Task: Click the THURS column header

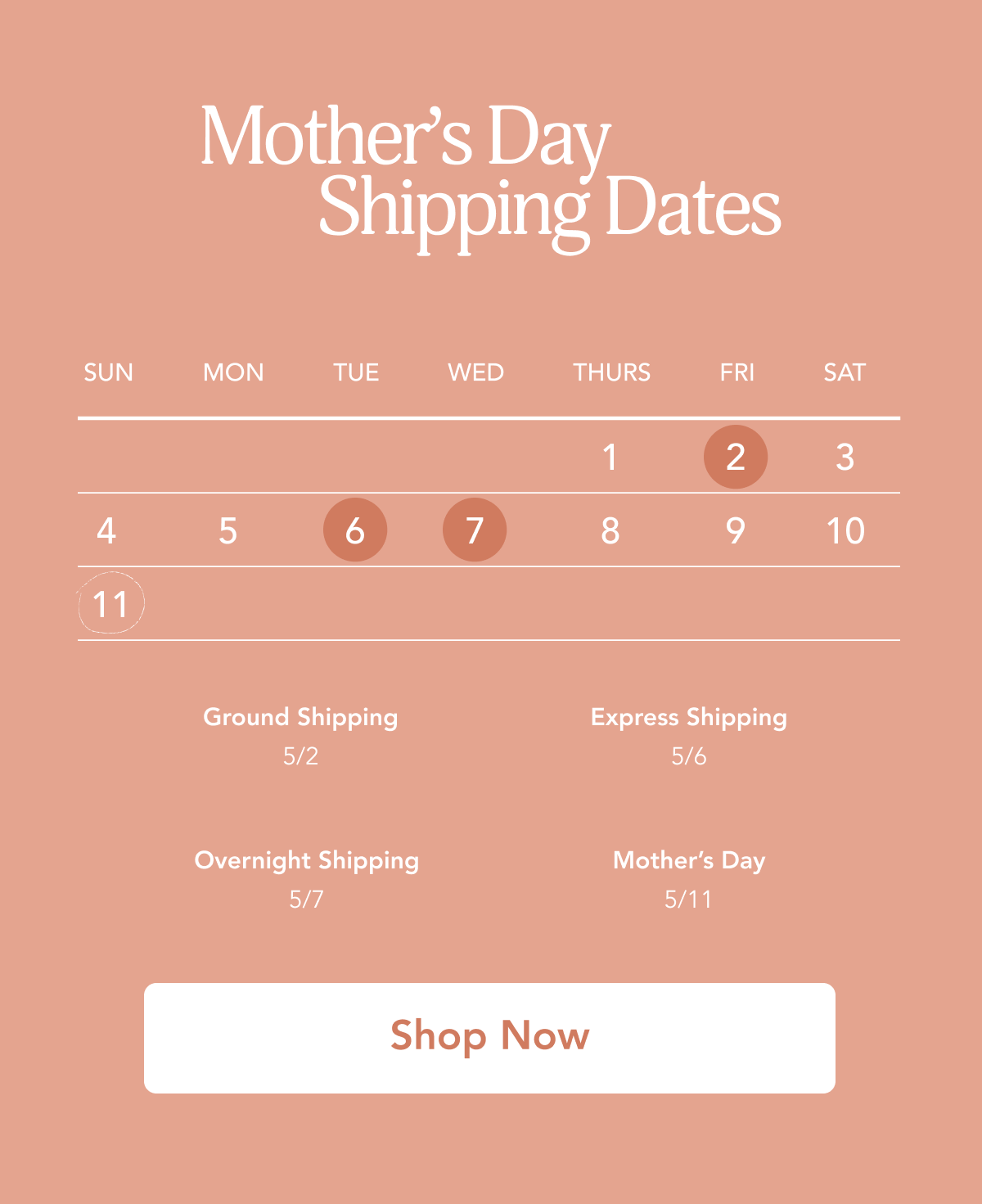Action: [611, 372]
